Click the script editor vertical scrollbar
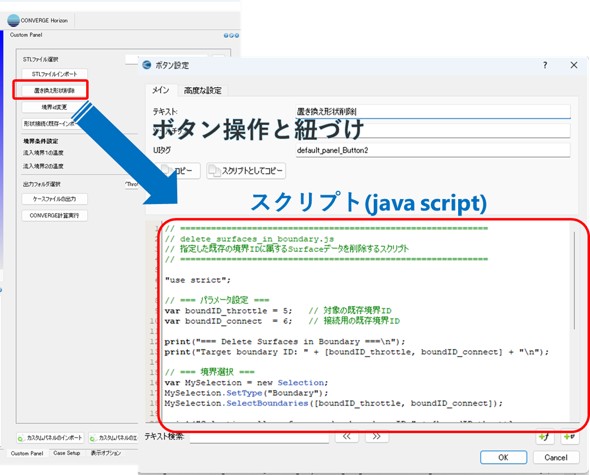 [574, 280]
